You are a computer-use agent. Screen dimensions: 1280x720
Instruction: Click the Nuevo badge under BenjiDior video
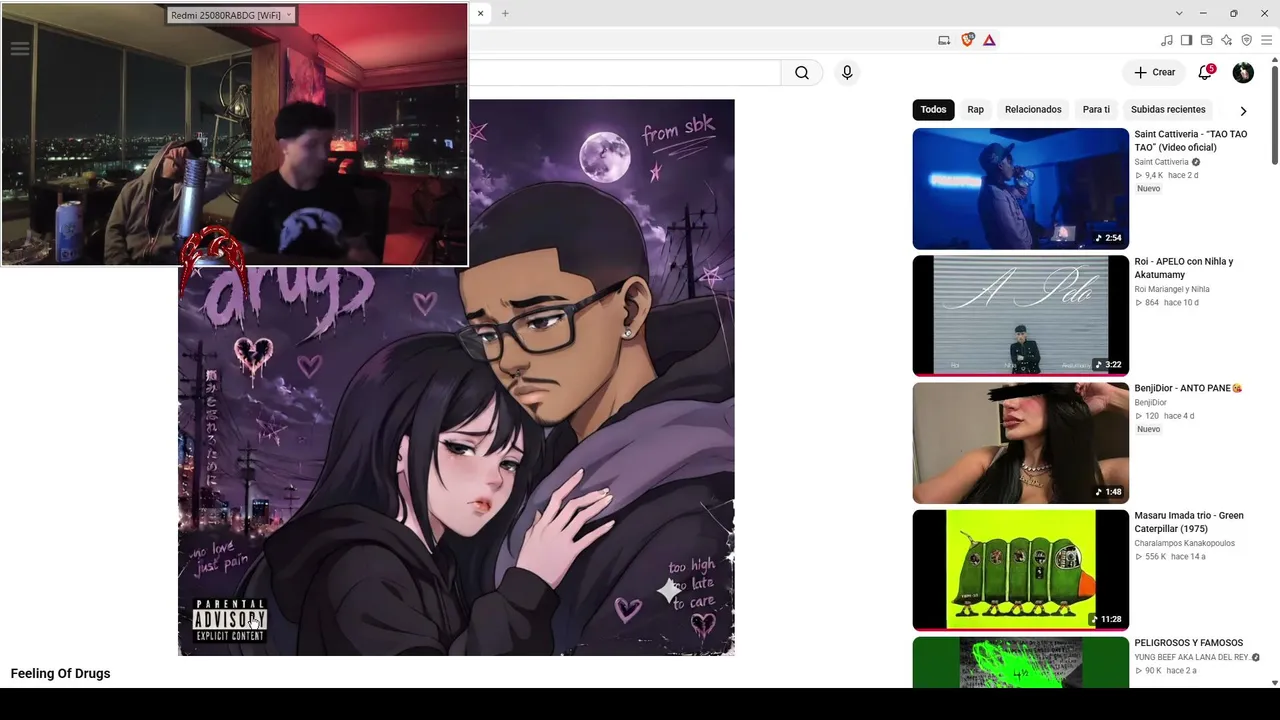[x=1148, y=430]
